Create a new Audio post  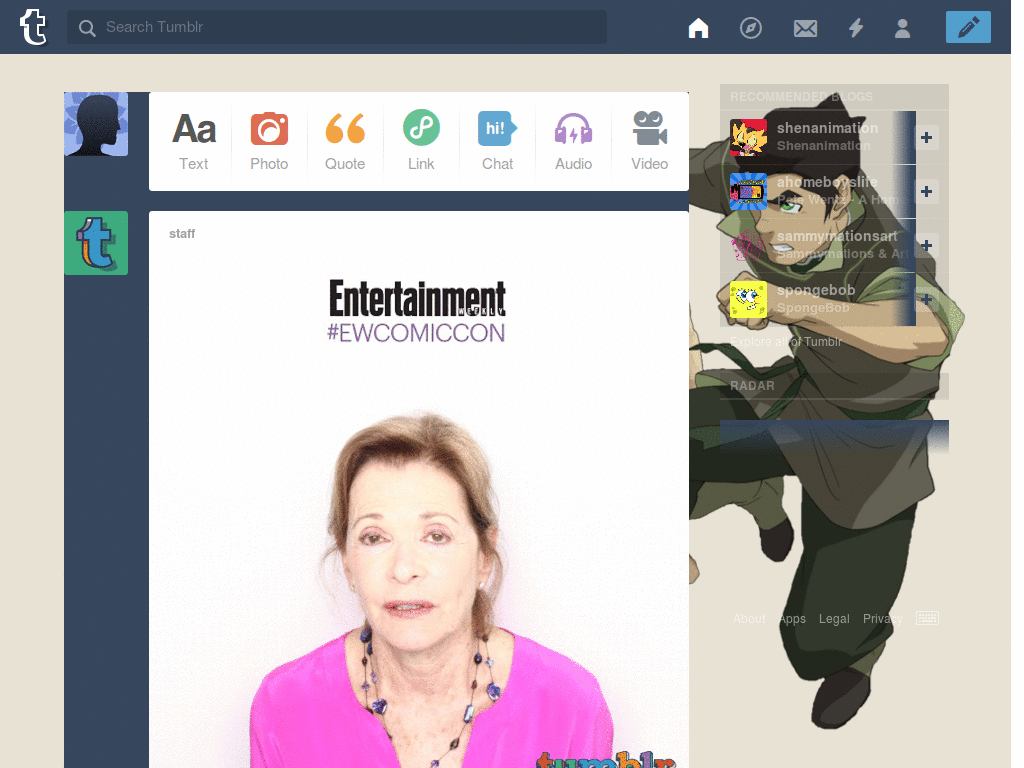(x=573, y=141)
